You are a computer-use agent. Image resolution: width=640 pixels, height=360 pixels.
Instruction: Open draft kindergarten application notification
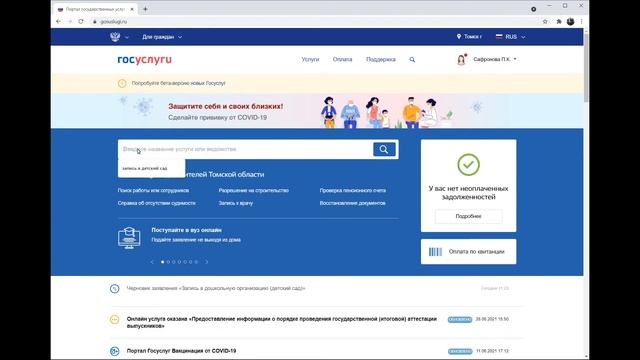pyautogui.click(x=216, y=288)
